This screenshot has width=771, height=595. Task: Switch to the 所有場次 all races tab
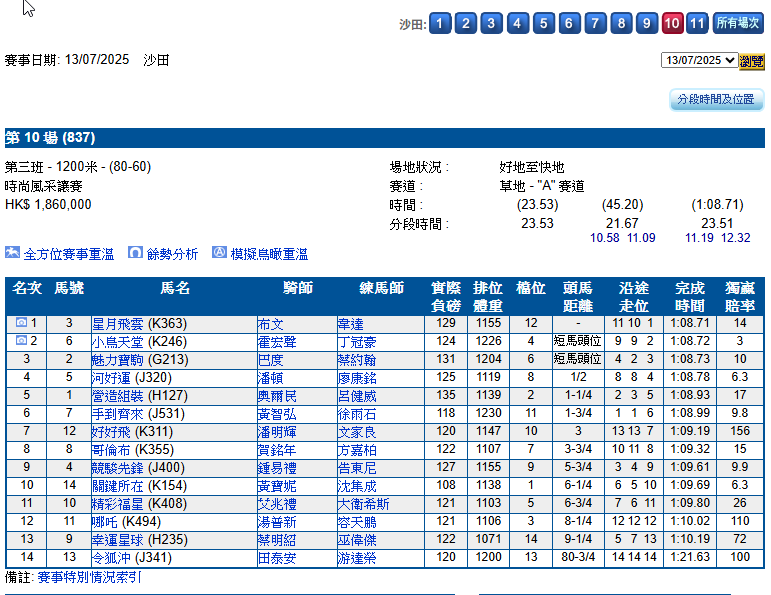pos(738,23)
